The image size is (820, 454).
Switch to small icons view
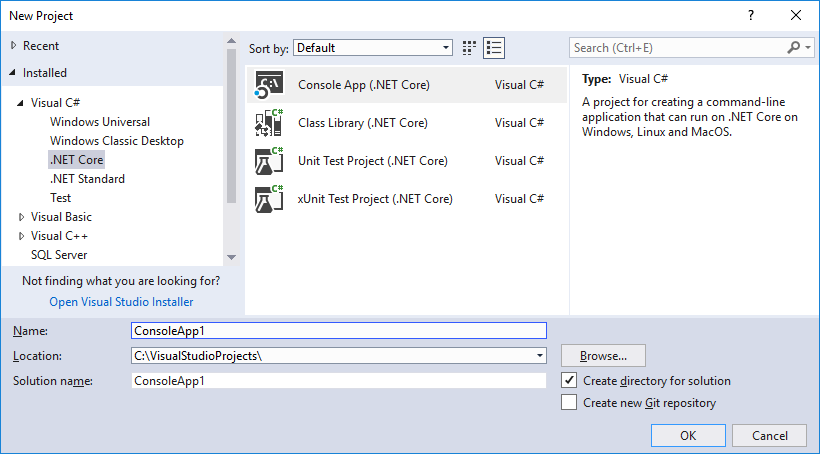470,48
